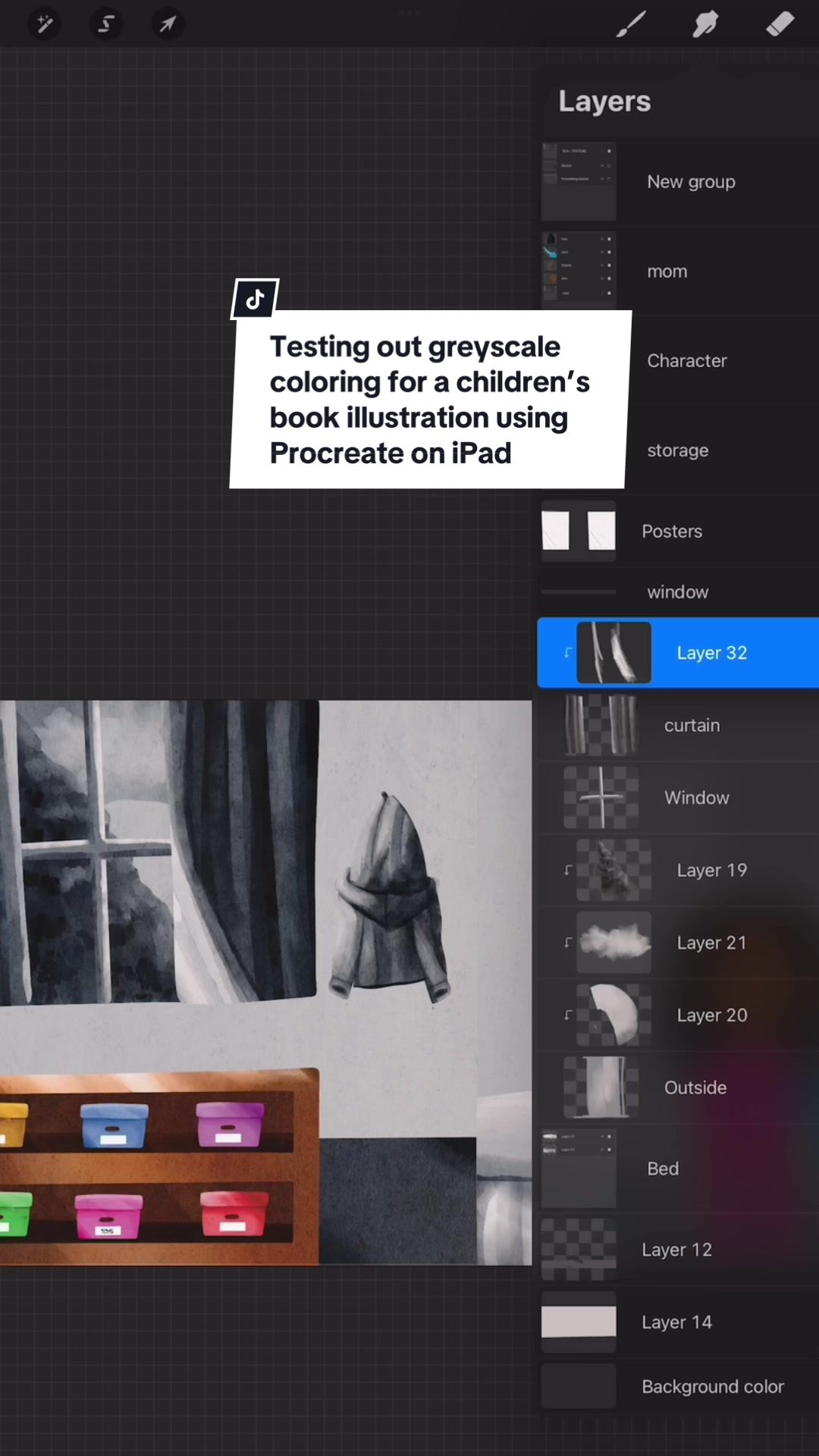Click the Outside layer thumbnail
The width and height of the screenshot is (819, 1456).
click(601, 1087)
